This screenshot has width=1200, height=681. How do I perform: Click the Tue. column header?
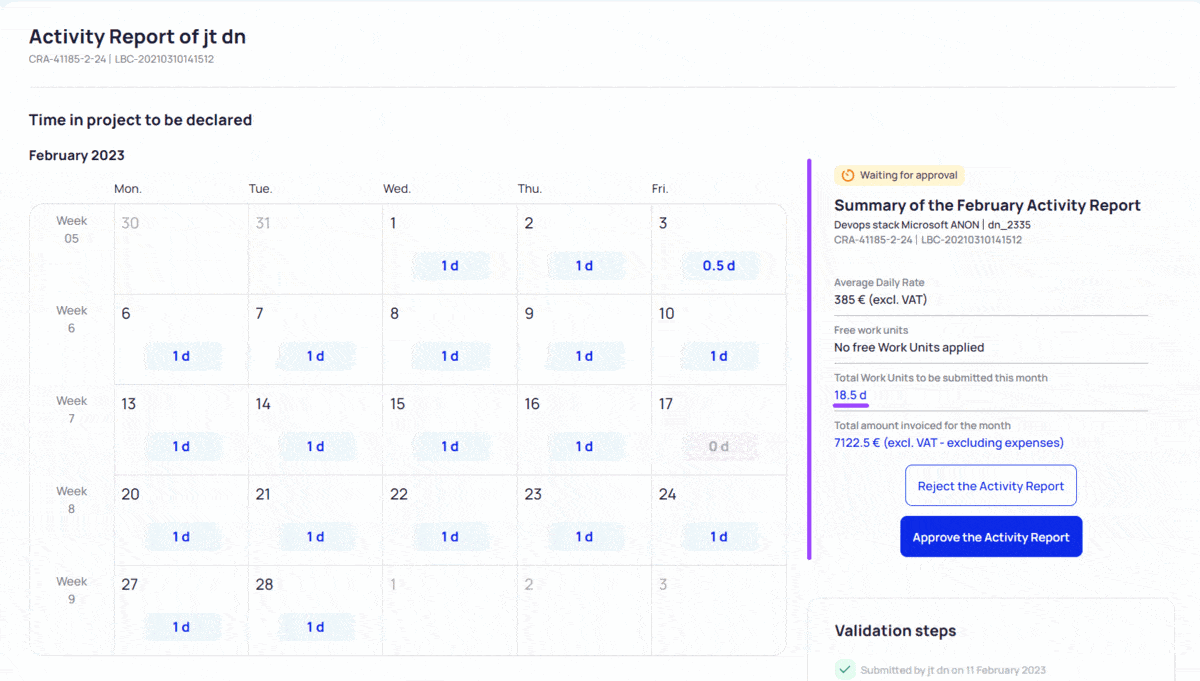[x=261, y=188]
